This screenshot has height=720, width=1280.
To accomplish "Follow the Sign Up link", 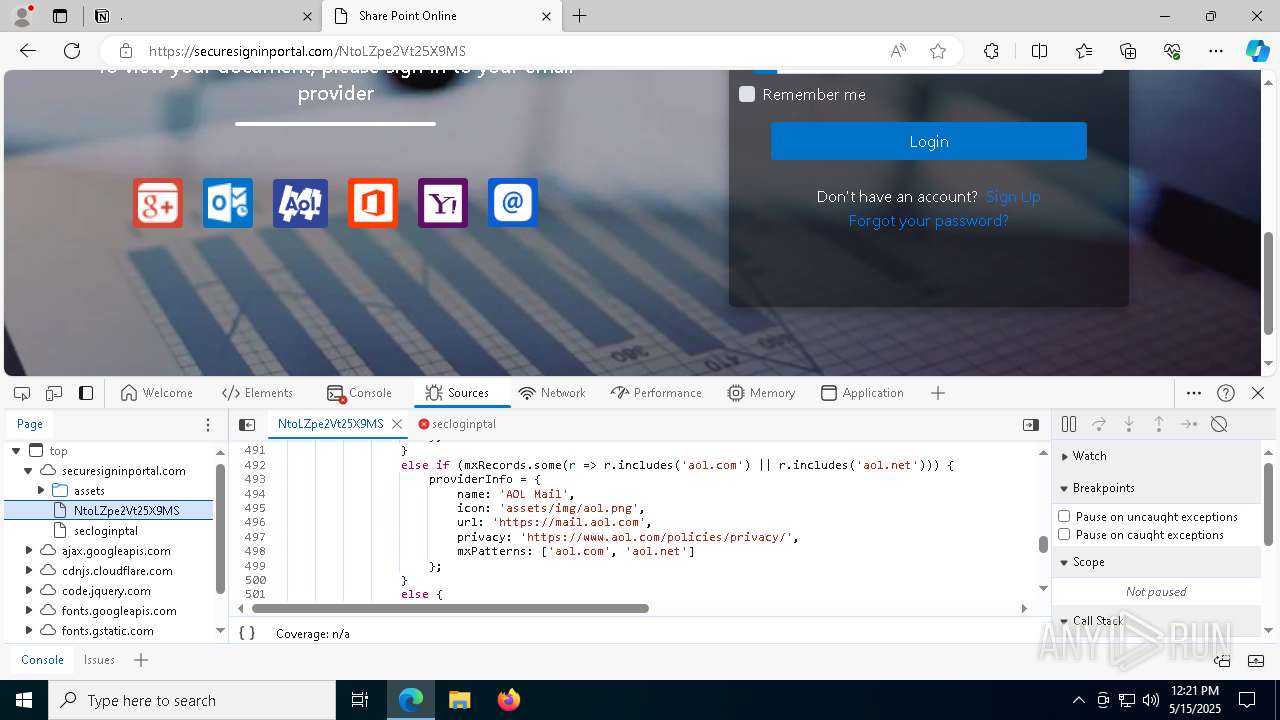I will [x=1013, y=197].
